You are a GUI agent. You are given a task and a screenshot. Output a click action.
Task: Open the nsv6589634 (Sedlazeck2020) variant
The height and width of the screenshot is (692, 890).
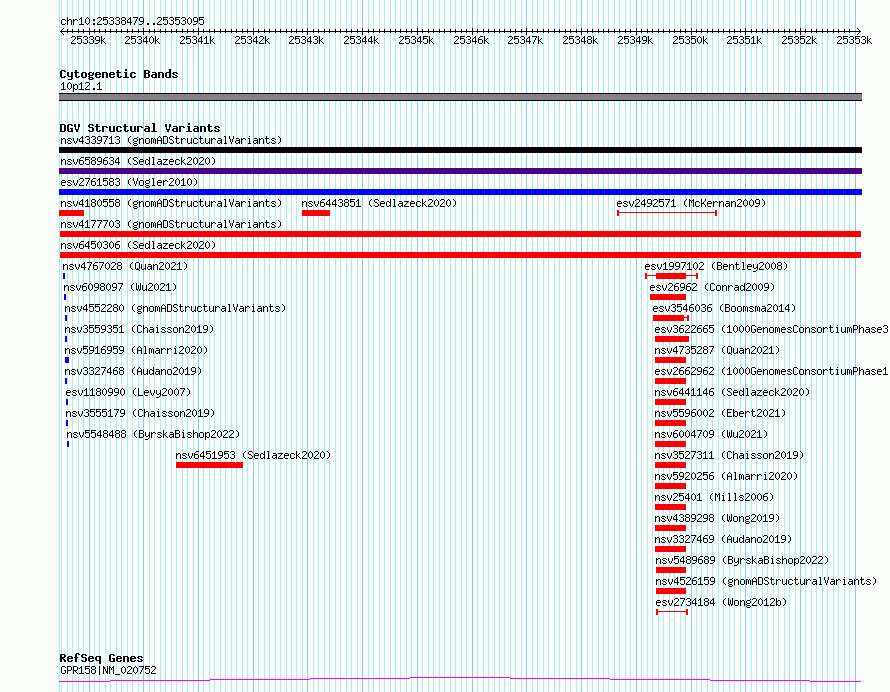coord(138,161)
